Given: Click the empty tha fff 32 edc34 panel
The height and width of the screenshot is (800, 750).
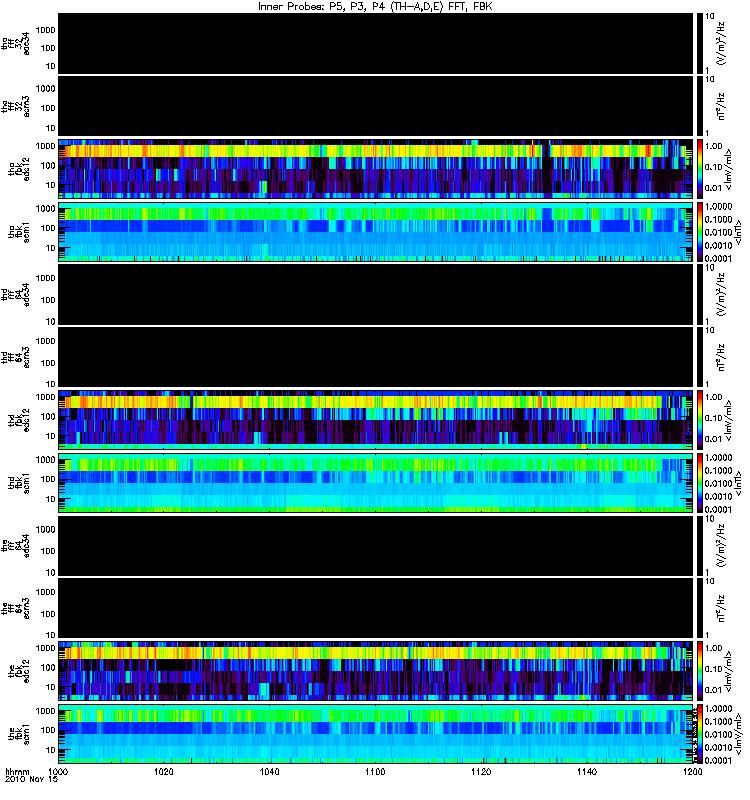Looking at the screenshot, I should click(x=376, y=43).
